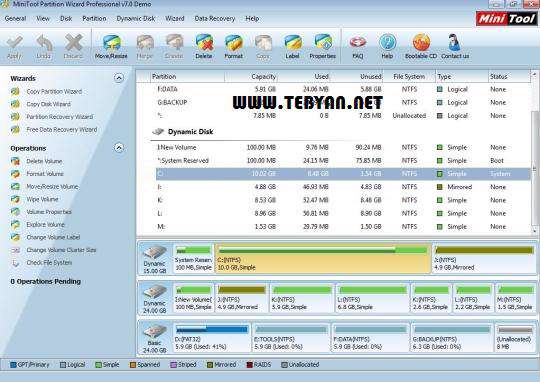Screen dimensions: 540x382
Task: Collapse the Operations panel section
Action: (118, 148)
